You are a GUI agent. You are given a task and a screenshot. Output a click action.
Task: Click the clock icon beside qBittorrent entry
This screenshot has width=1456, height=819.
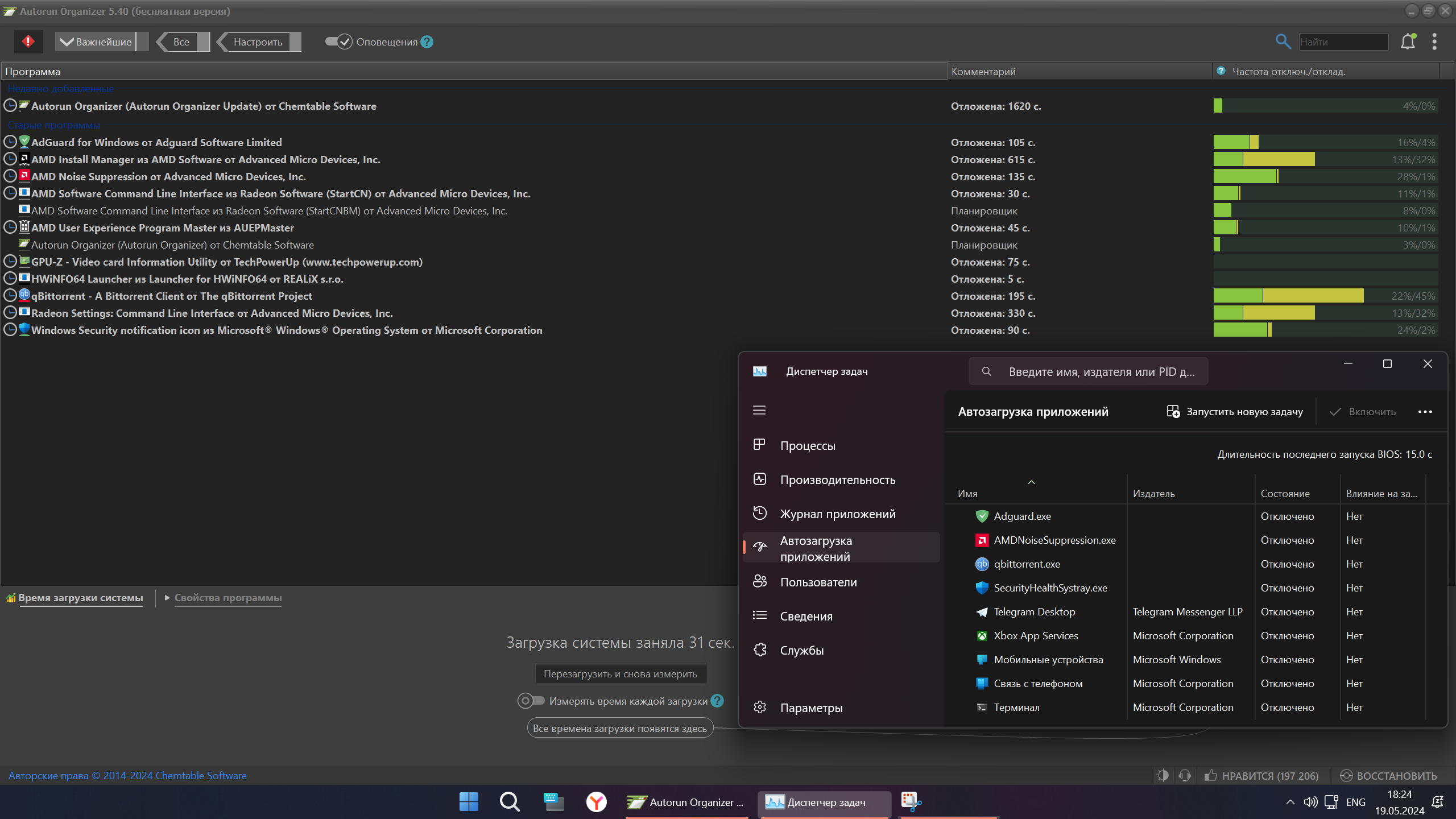pyautogui.click(x=10, y=296)
